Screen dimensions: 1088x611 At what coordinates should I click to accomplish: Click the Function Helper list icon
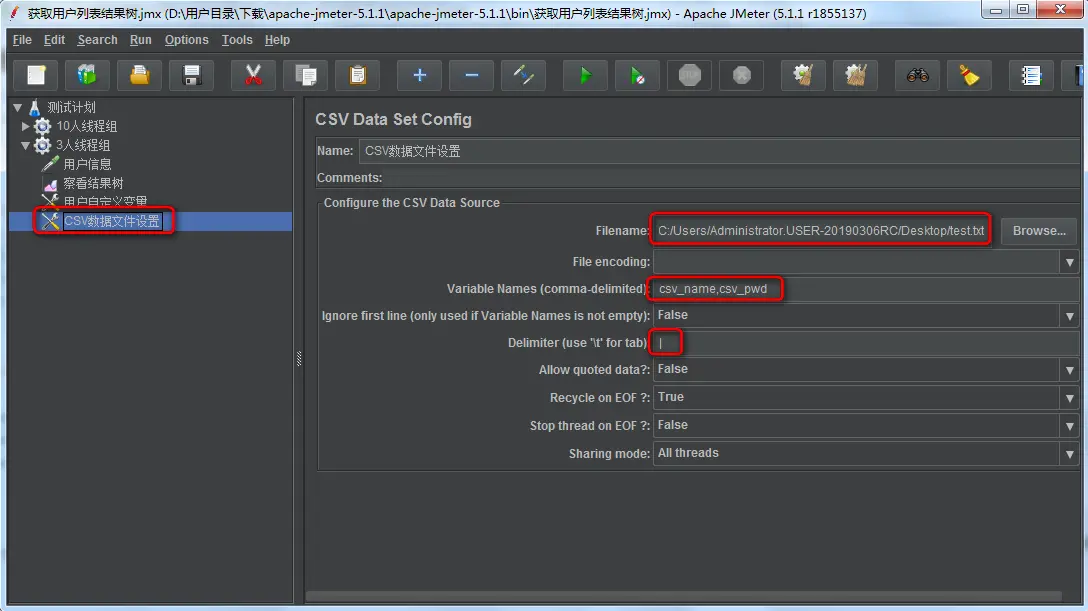click(x=1031, y=75)
